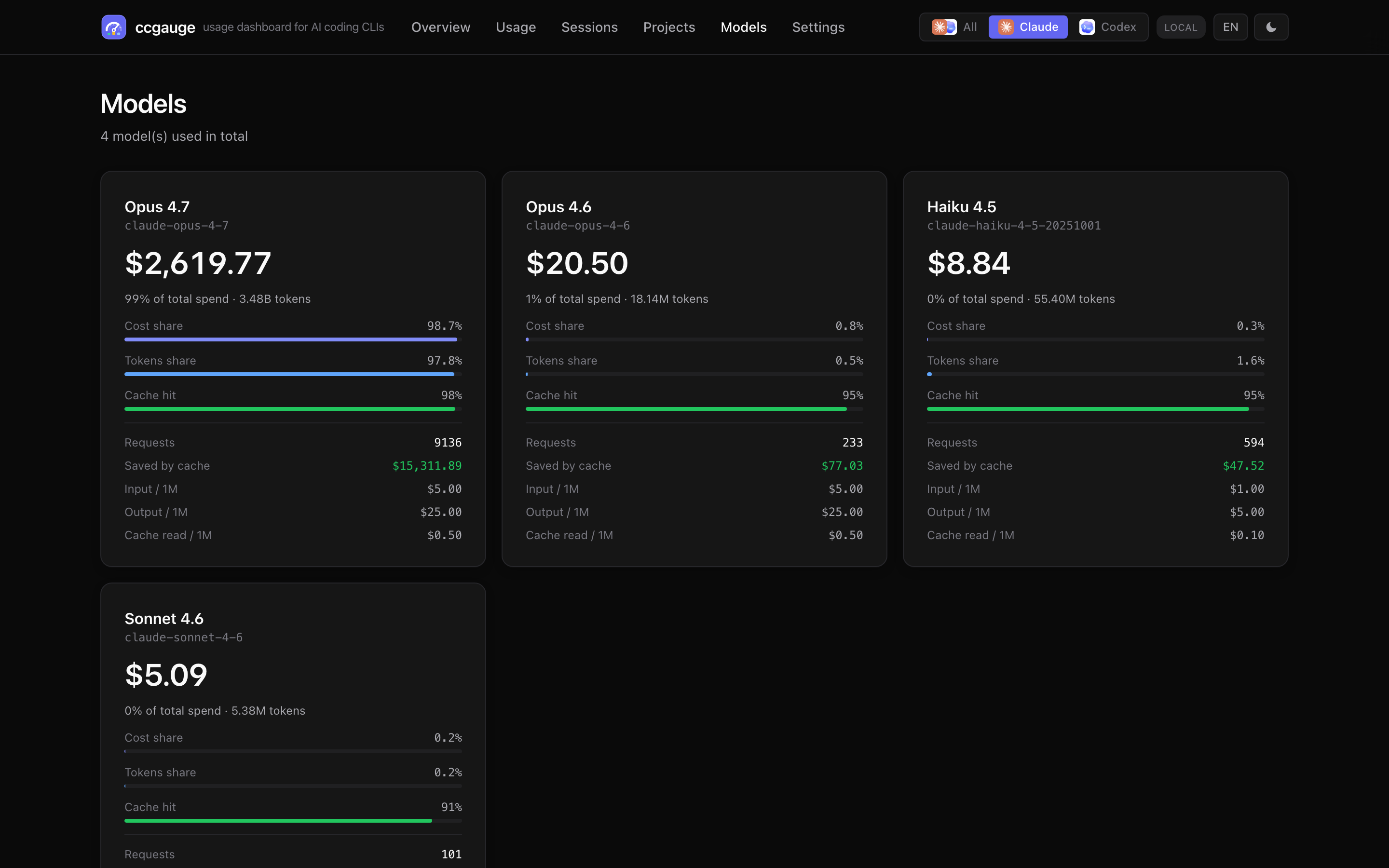This screenshot has height=868, width=1389.
Task: Open the Sessions tab
Action: 589,27
